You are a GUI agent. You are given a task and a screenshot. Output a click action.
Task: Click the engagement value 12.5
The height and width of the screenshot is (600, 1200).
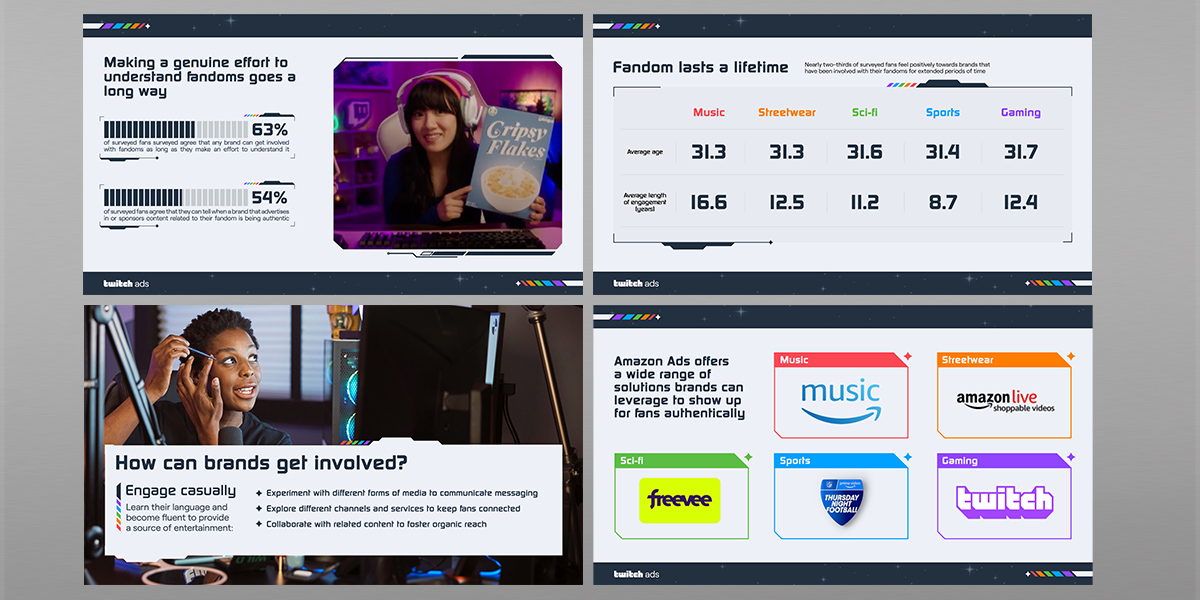(x=786, y=203)
